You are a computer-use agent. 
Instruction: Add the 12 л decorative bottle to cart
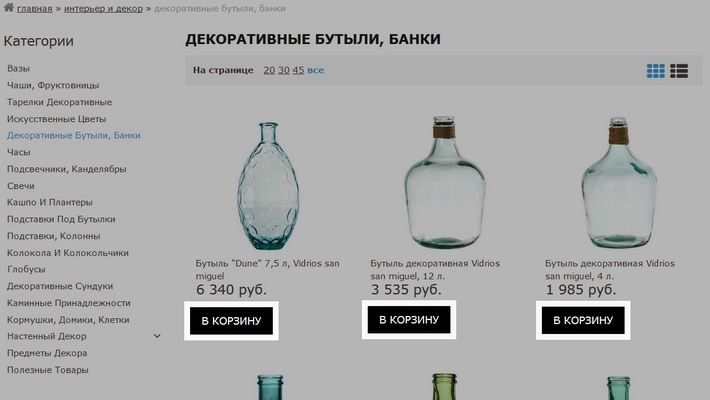[x=409, y=320]
